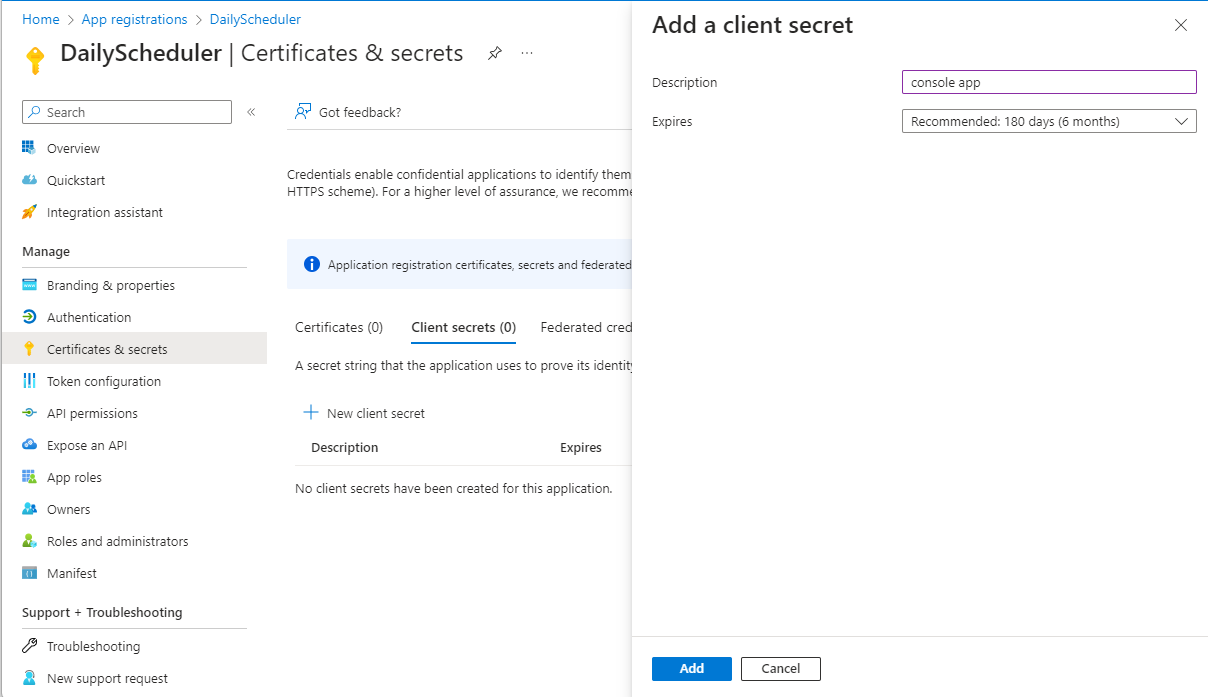The image size is (1208, 697).
Task: Click the Branding & properties icon
Action: click(29, 285)
